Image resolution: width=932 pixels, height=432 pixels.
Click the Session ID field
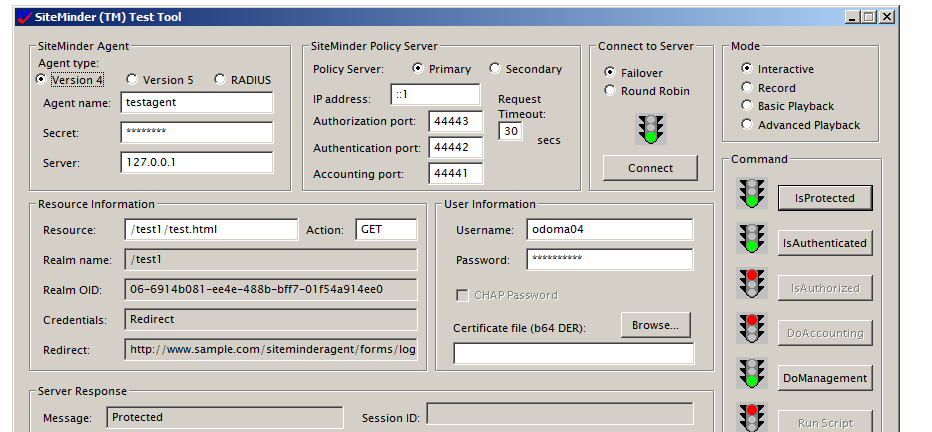tap(560, 414)
